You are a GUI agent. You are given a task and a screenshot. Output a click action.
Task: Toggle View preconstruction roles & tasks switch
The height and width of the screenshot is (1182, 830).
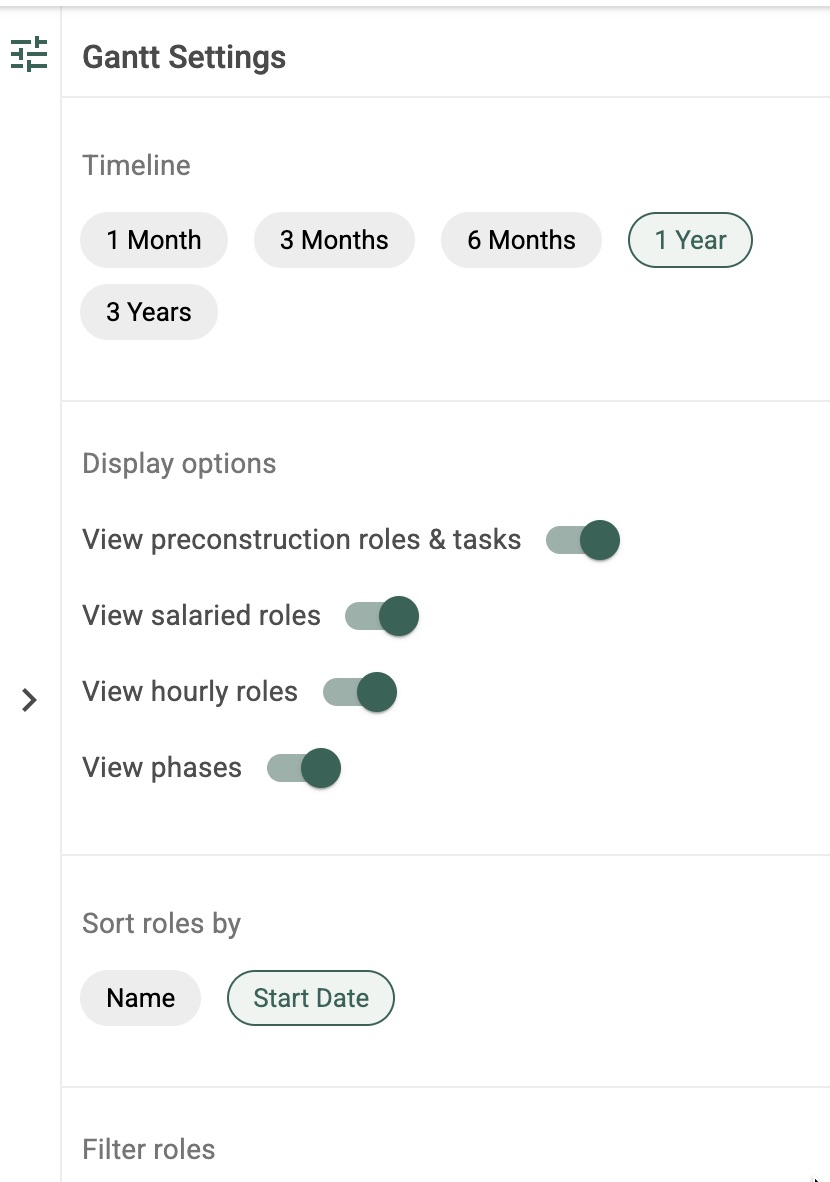pyautogui.click(x=583, y=540)
